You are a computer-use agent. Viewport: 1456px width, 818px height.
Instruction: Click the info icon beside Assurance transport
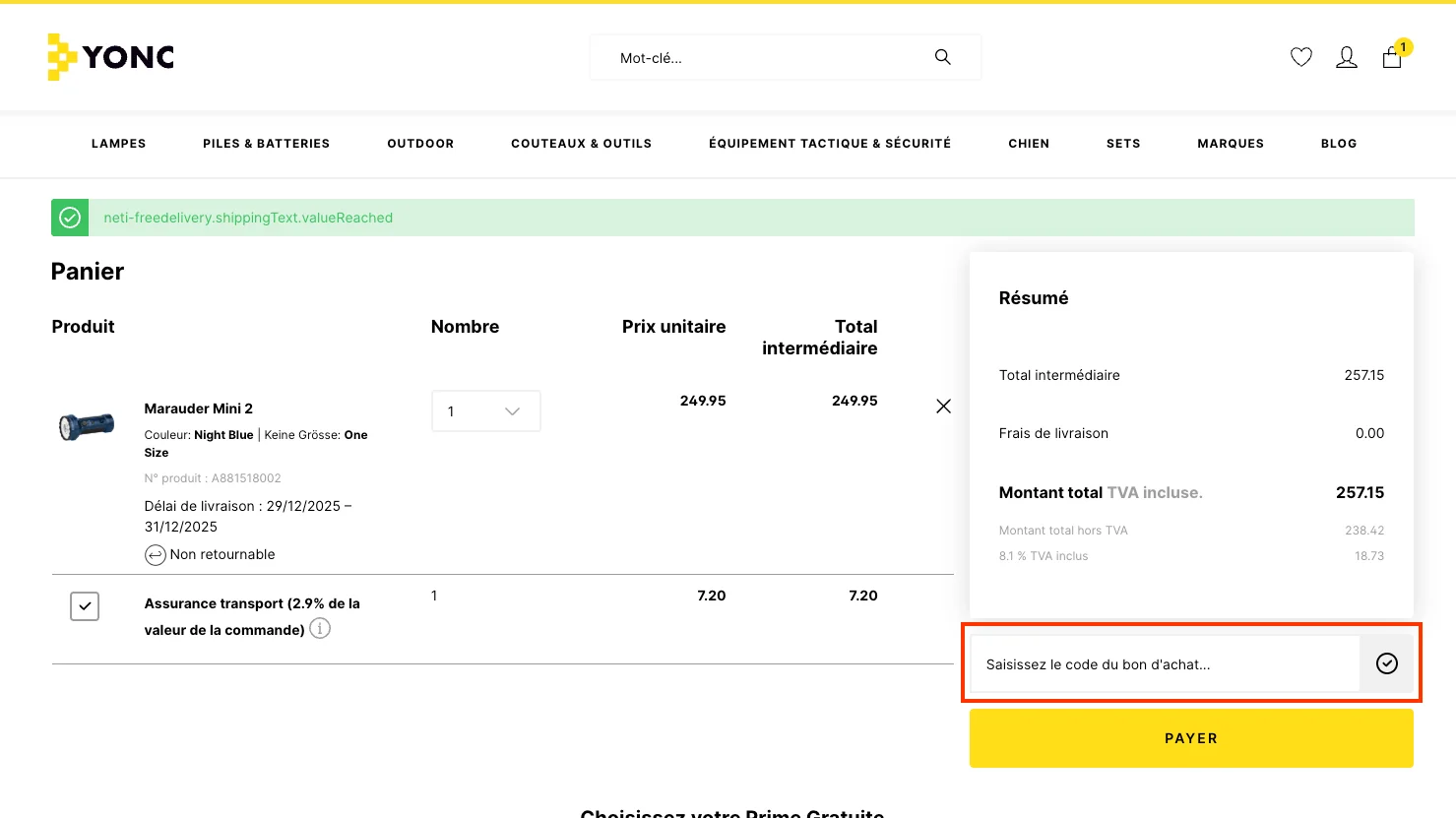319,627
